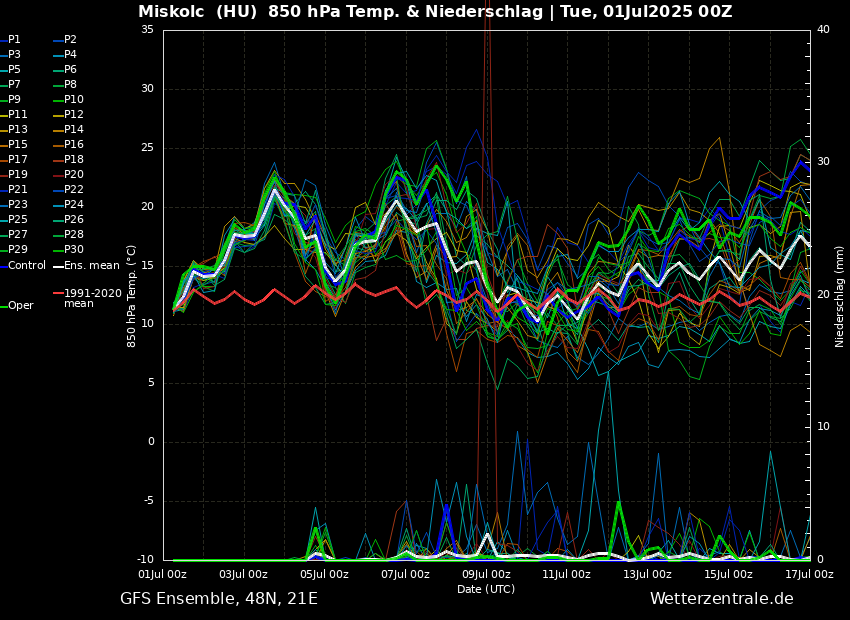Select the Oper legend entry
The width and height of the screenshot is (850, 620).
20,306
